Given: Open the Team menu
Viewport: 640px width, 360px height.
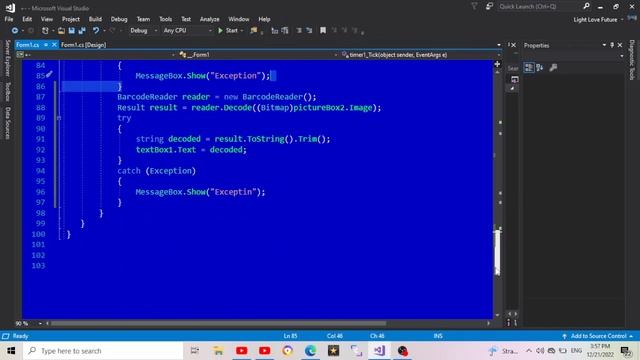Looking at the screenshot, I should (143, 19).
